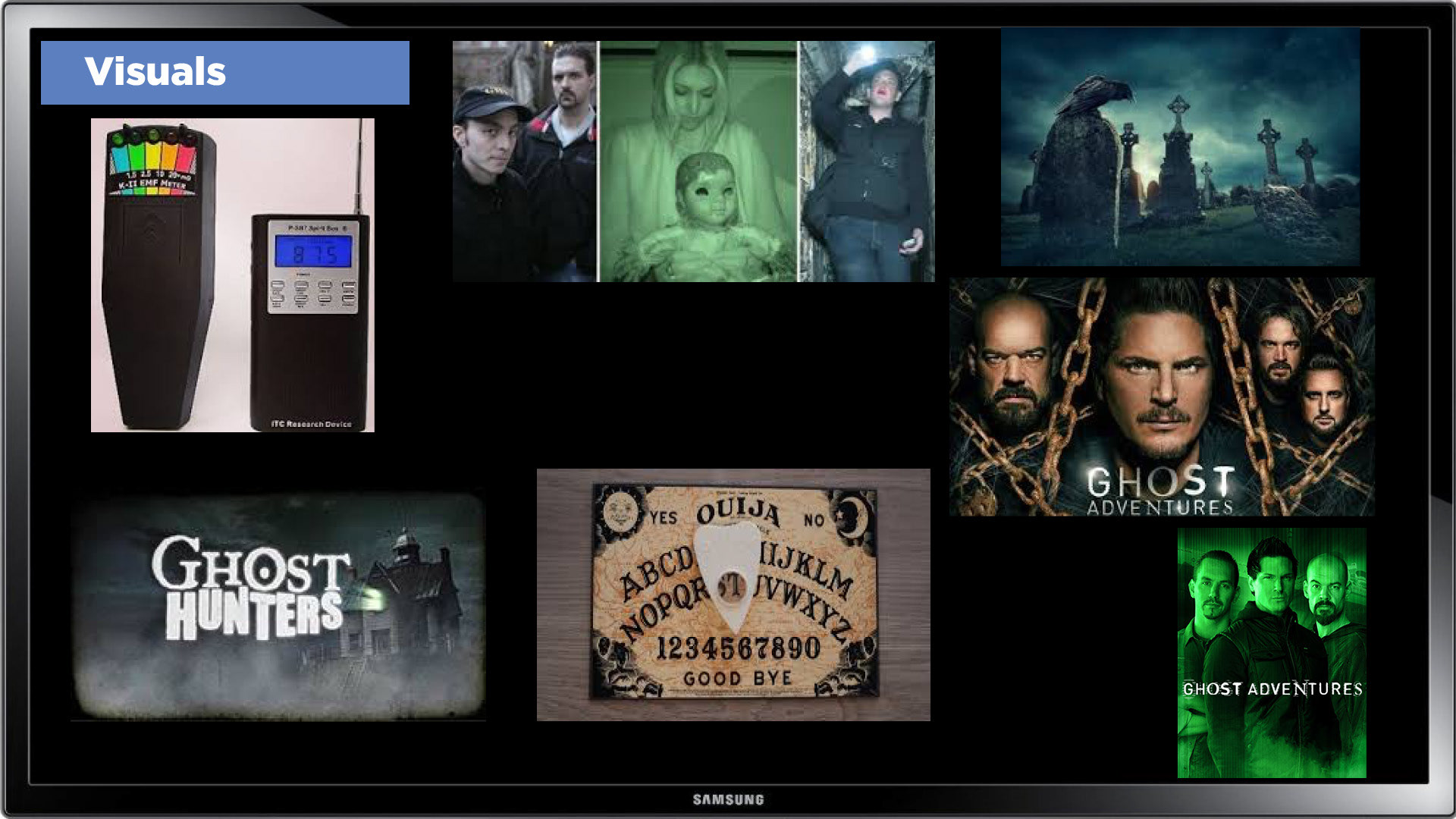Select the green Ghost Adventures poster

click(x=1272, y=652)
